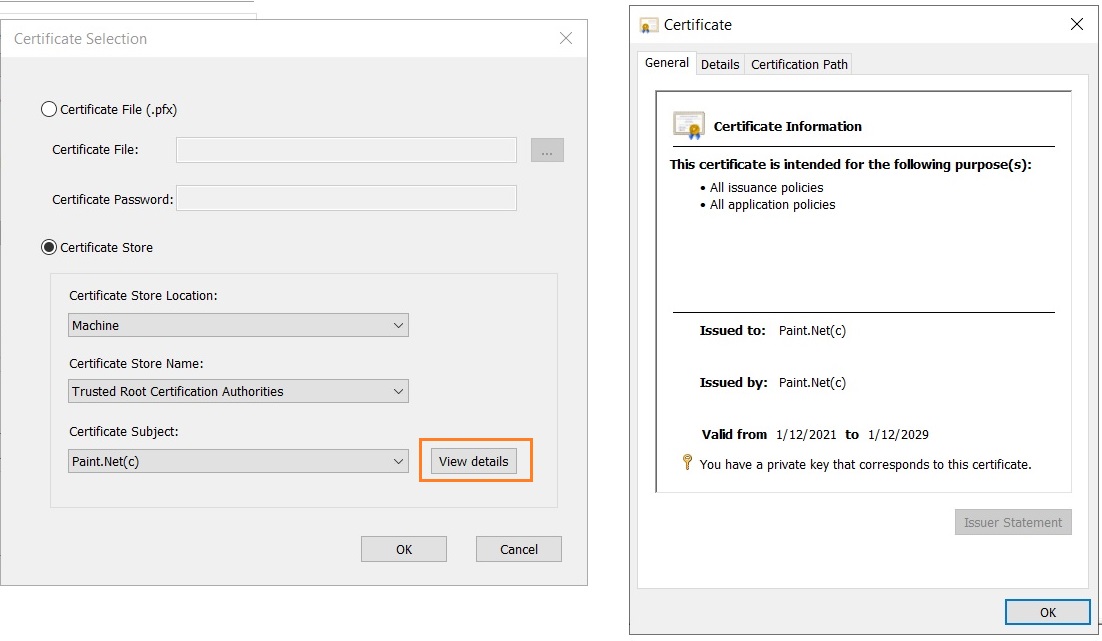Screen dimensions: 1102x641
Task: Click the 'Certificate Store Location:' label
Action: (143, 296)
